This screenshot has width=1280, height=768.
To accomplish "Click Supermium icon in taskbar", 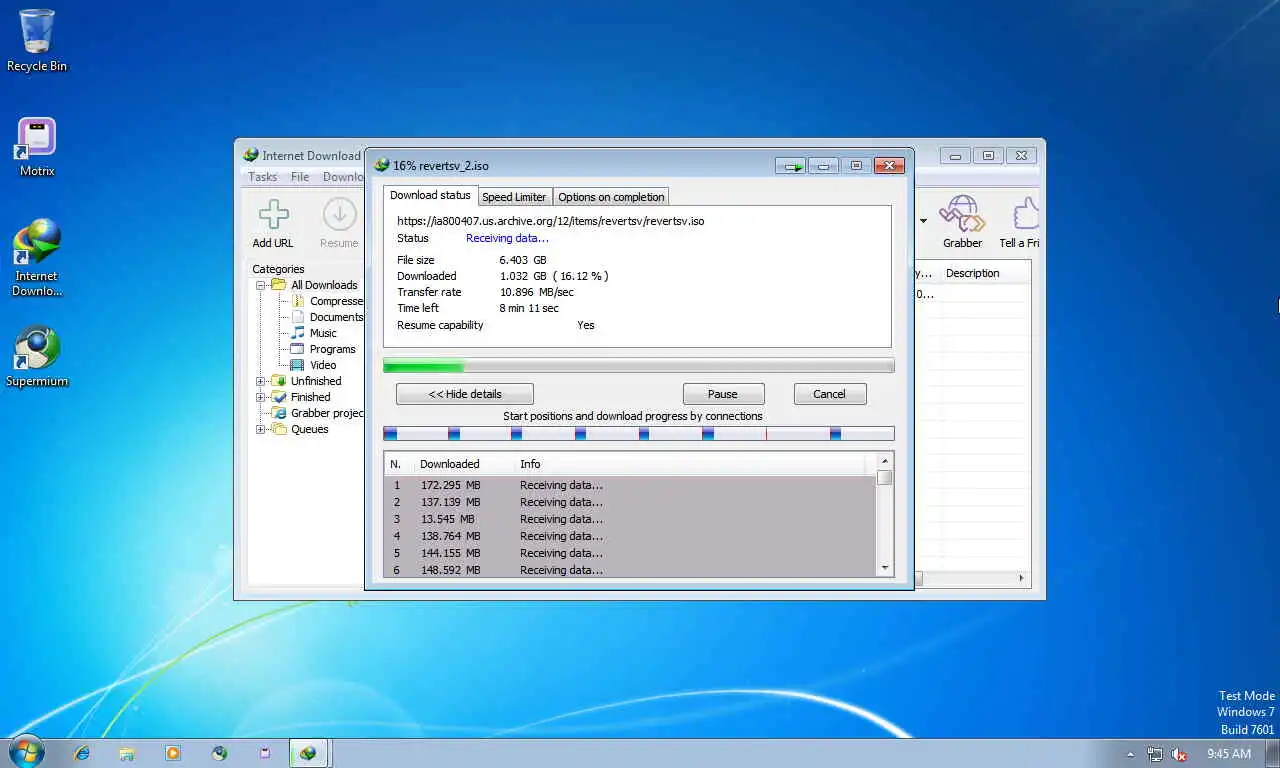I will (x=219, y=753).
